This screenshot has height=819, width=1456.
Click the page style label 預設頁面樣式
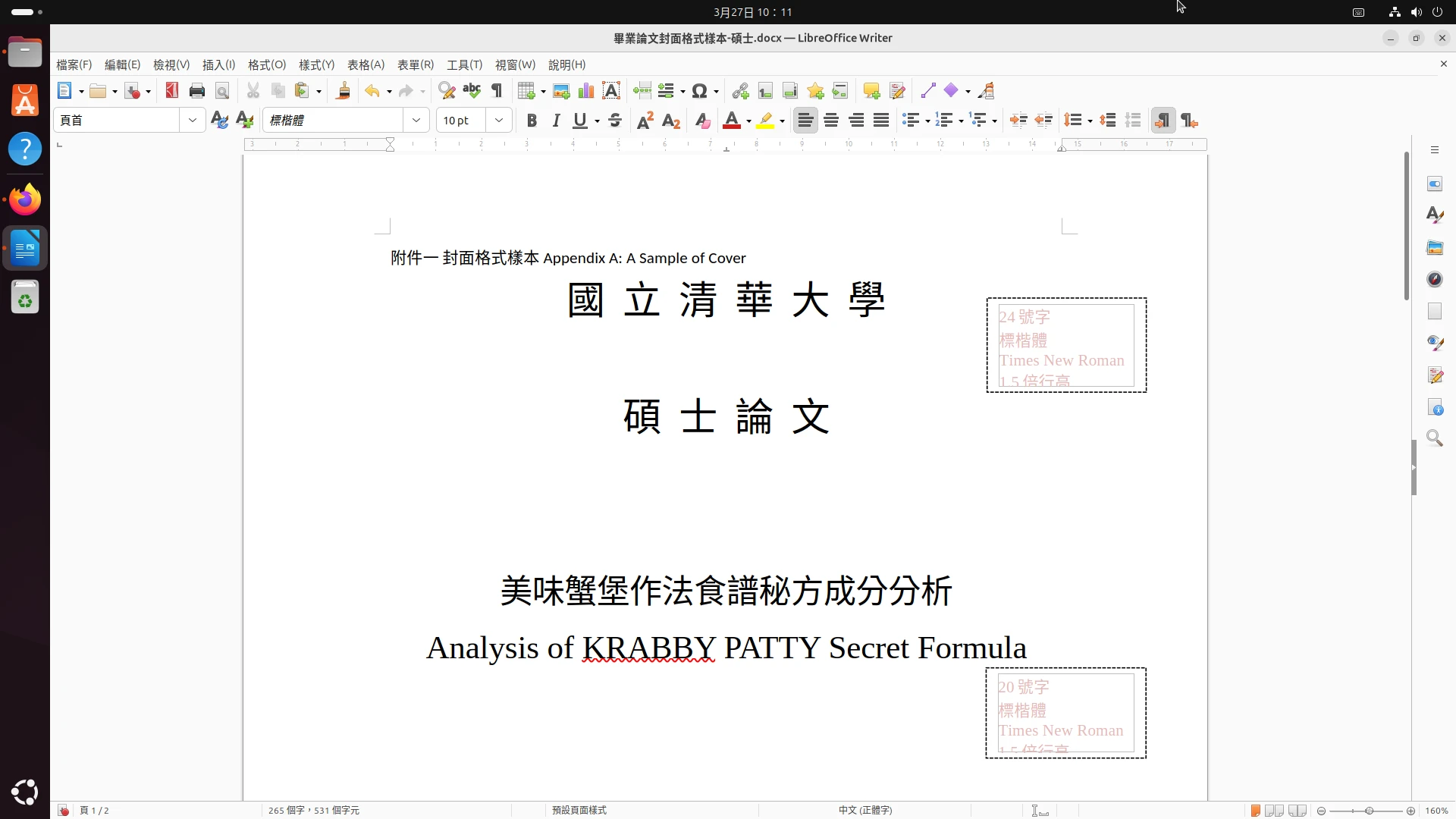coord(579,810)
